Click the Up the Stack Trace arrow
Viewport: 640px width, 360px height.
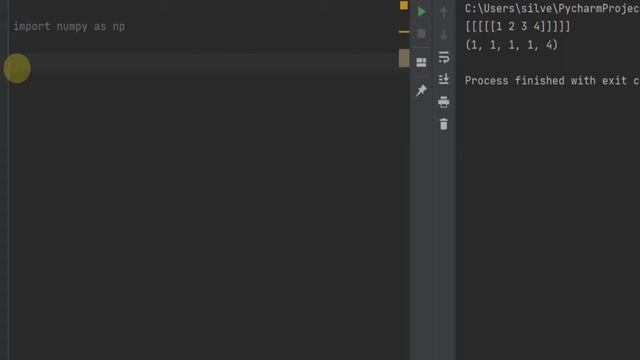coord(444,12)
